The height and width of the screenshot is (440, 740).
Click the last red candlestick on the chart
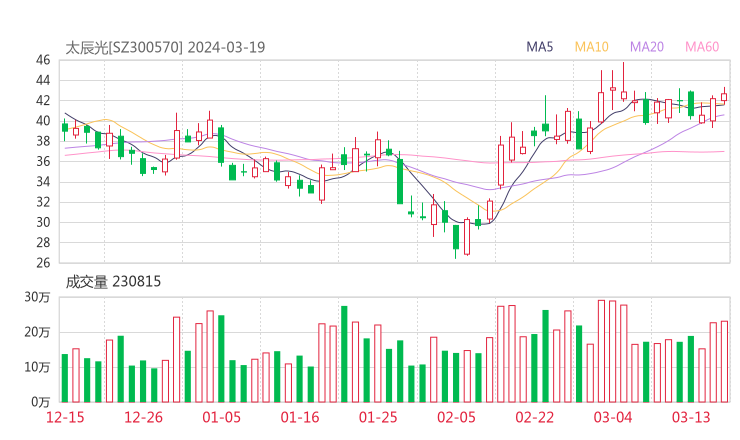724,97
